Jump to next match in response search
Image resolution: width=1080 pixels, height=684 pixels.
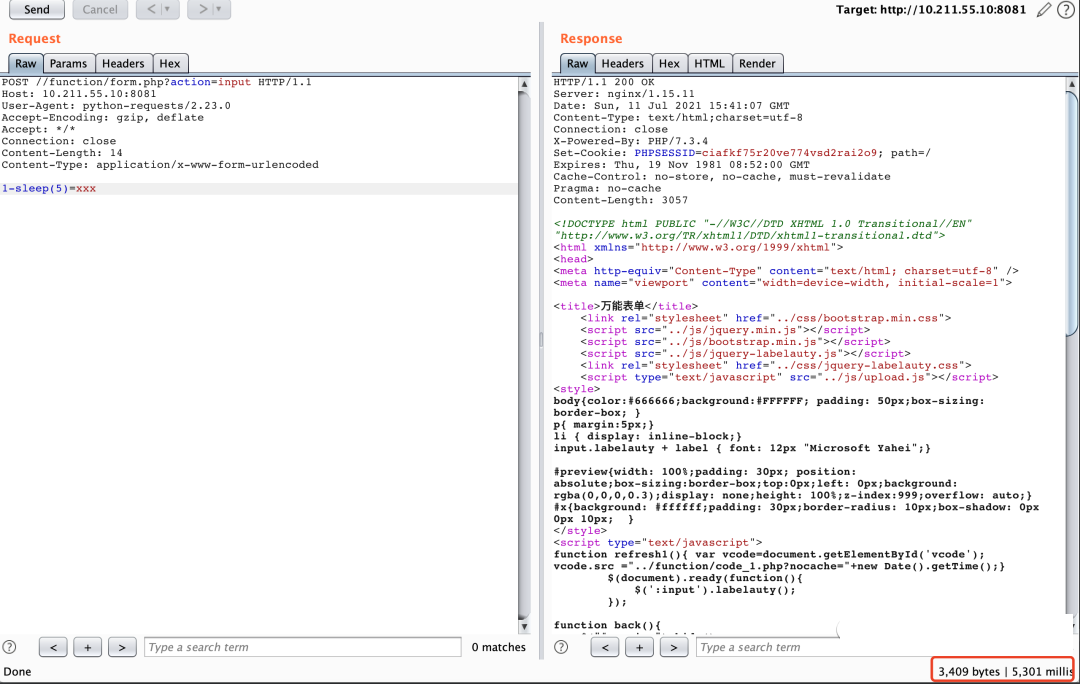click(x=674, y=647)
